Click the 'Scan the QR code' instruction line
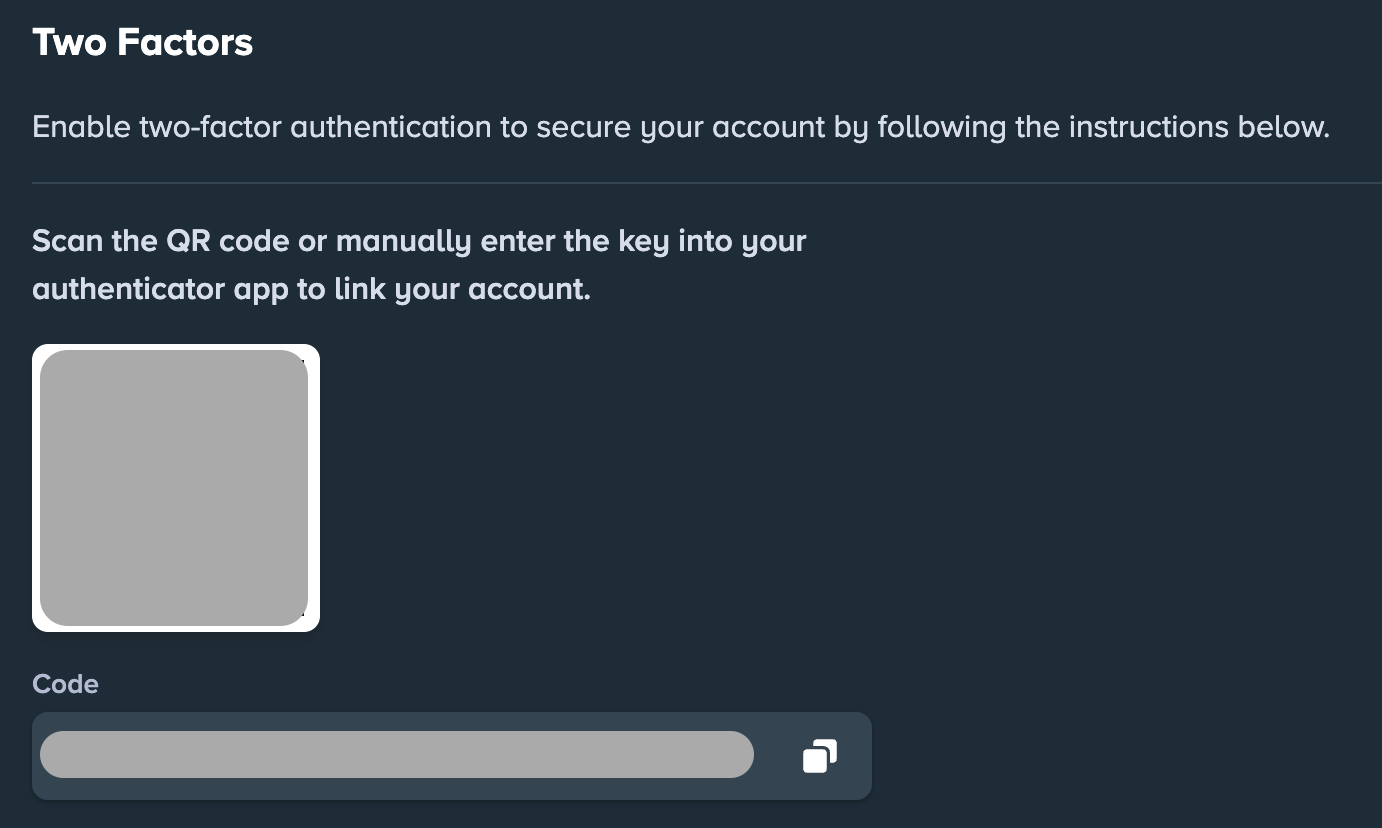The image size is (1382, 828). 419,241
